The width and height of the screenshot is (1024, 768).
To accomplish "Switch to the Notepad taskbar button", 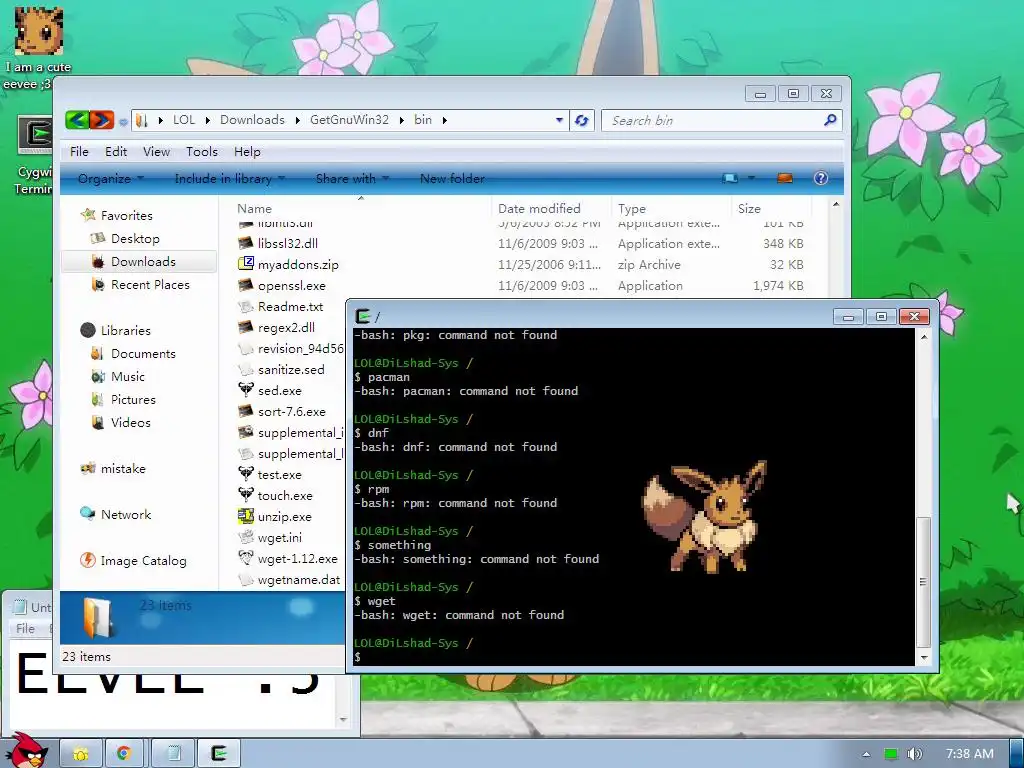I will (x=172, y=754).
